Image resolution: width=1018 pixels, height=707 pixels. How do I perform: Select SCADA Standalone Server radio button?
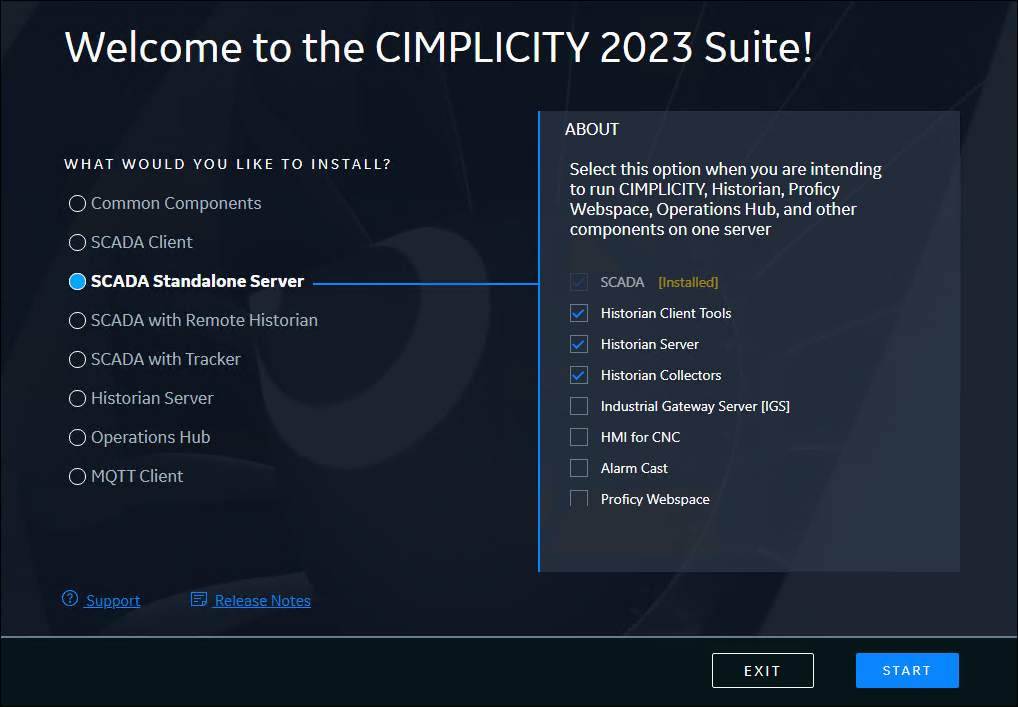77,281
